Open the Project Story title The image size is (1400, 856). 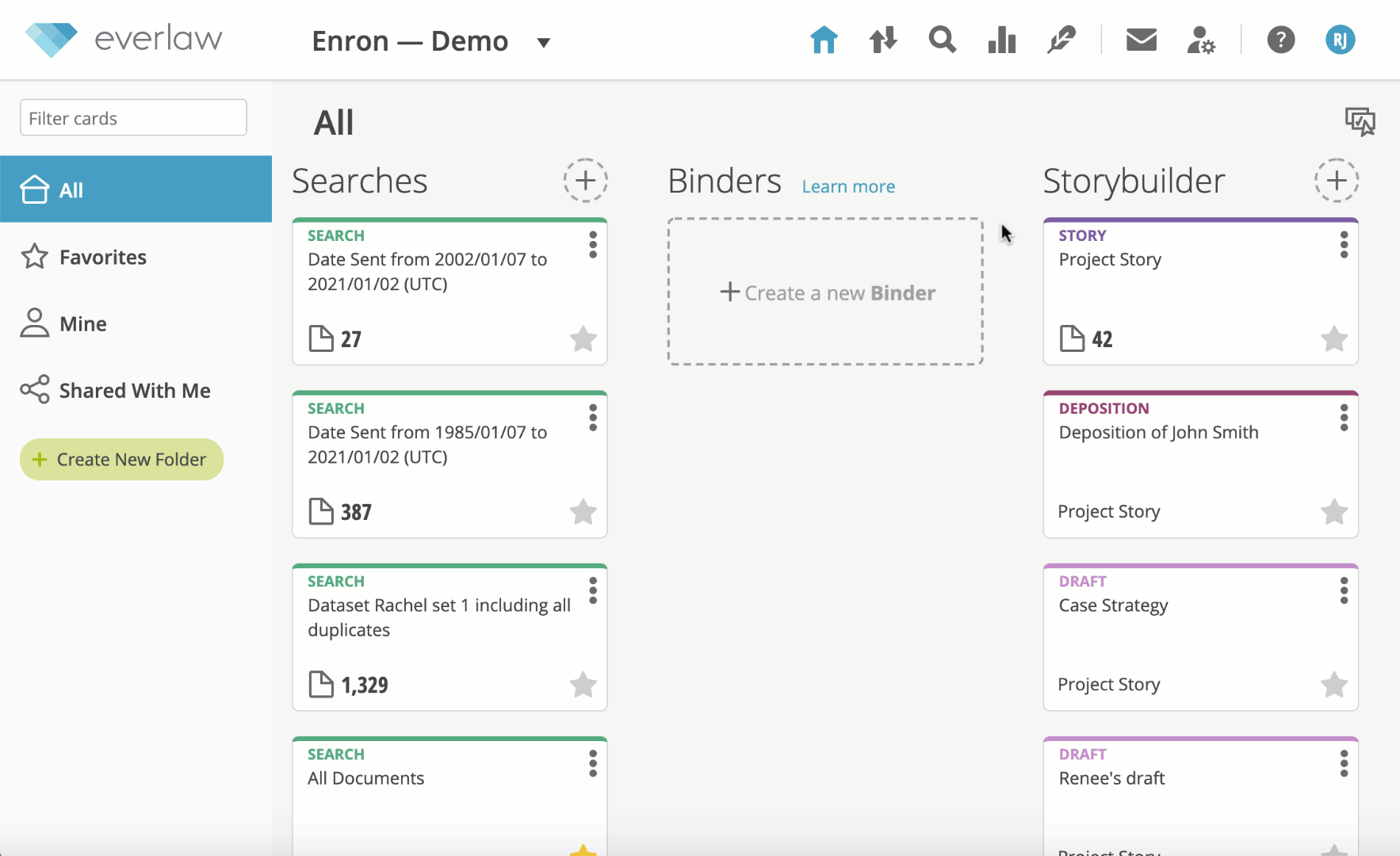click(x=1110, y=260)
